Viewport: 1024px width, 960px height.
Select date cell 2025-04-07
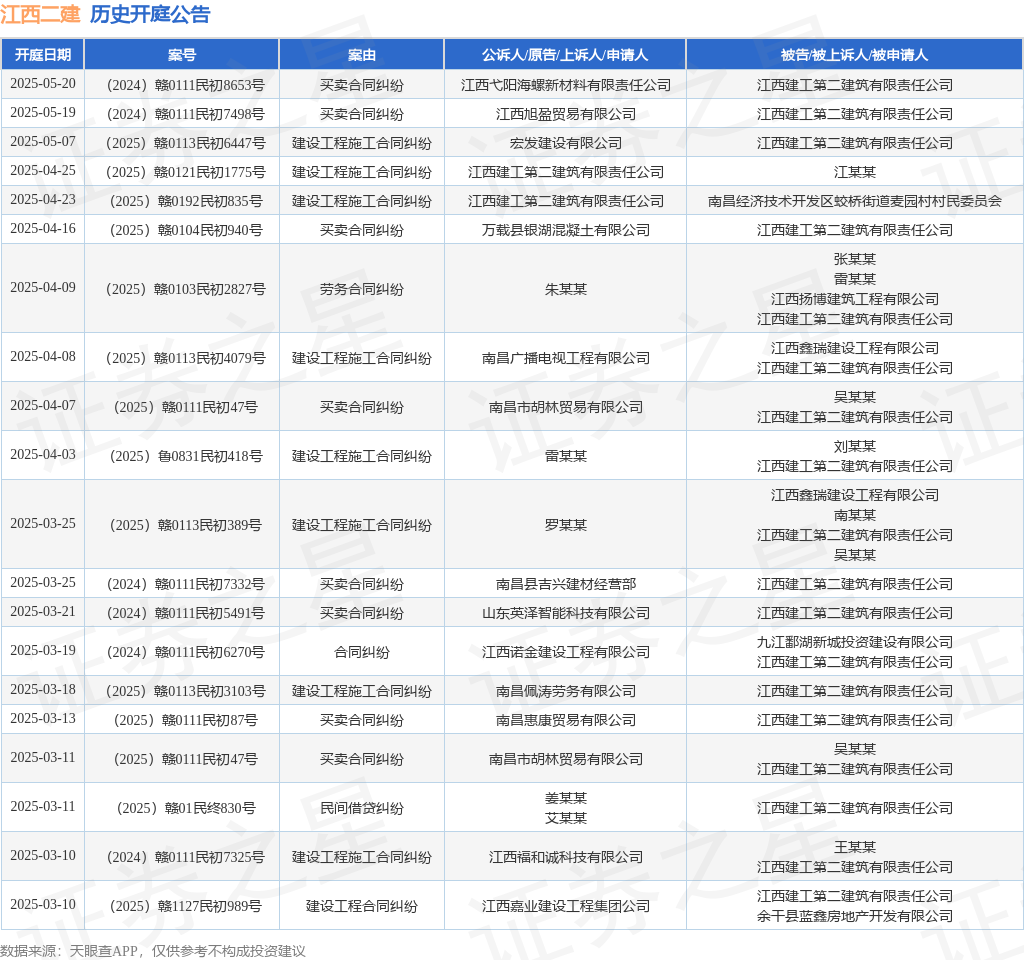(43, 406)
